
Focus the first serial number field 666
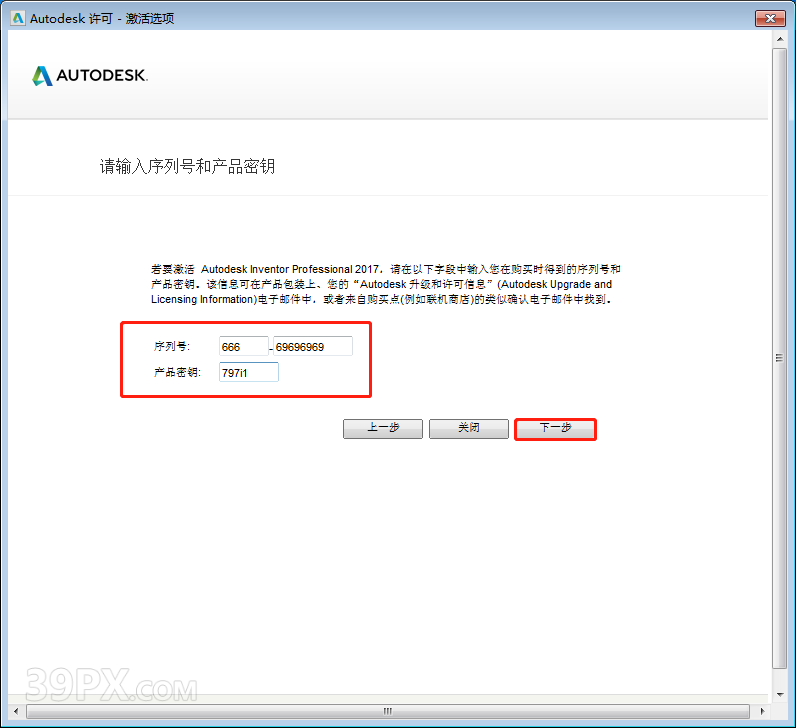(244, 347)
